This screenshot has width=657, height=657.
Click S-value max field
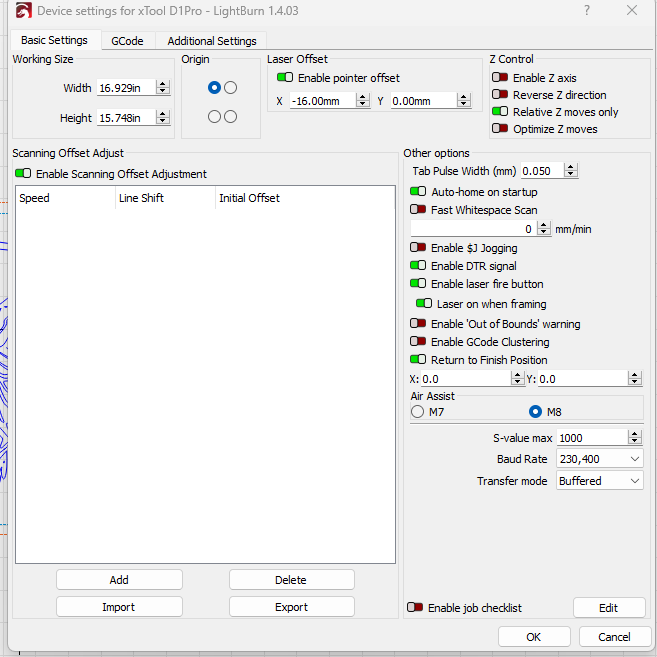pos(592,438)
